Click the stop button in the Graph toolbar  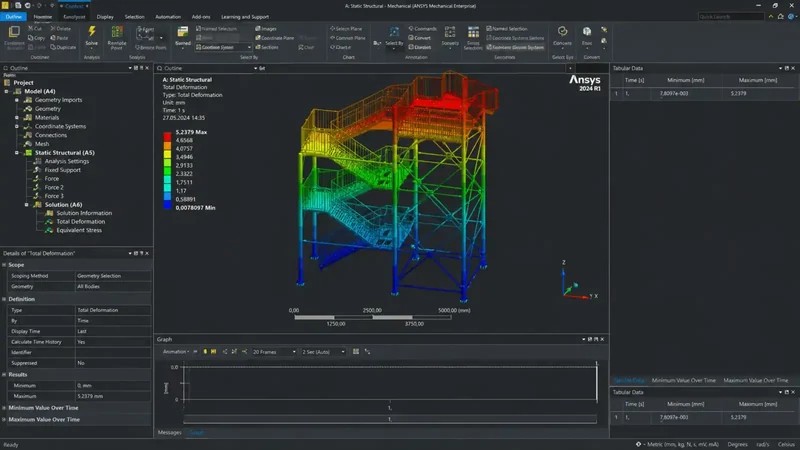tap(205, 352)
